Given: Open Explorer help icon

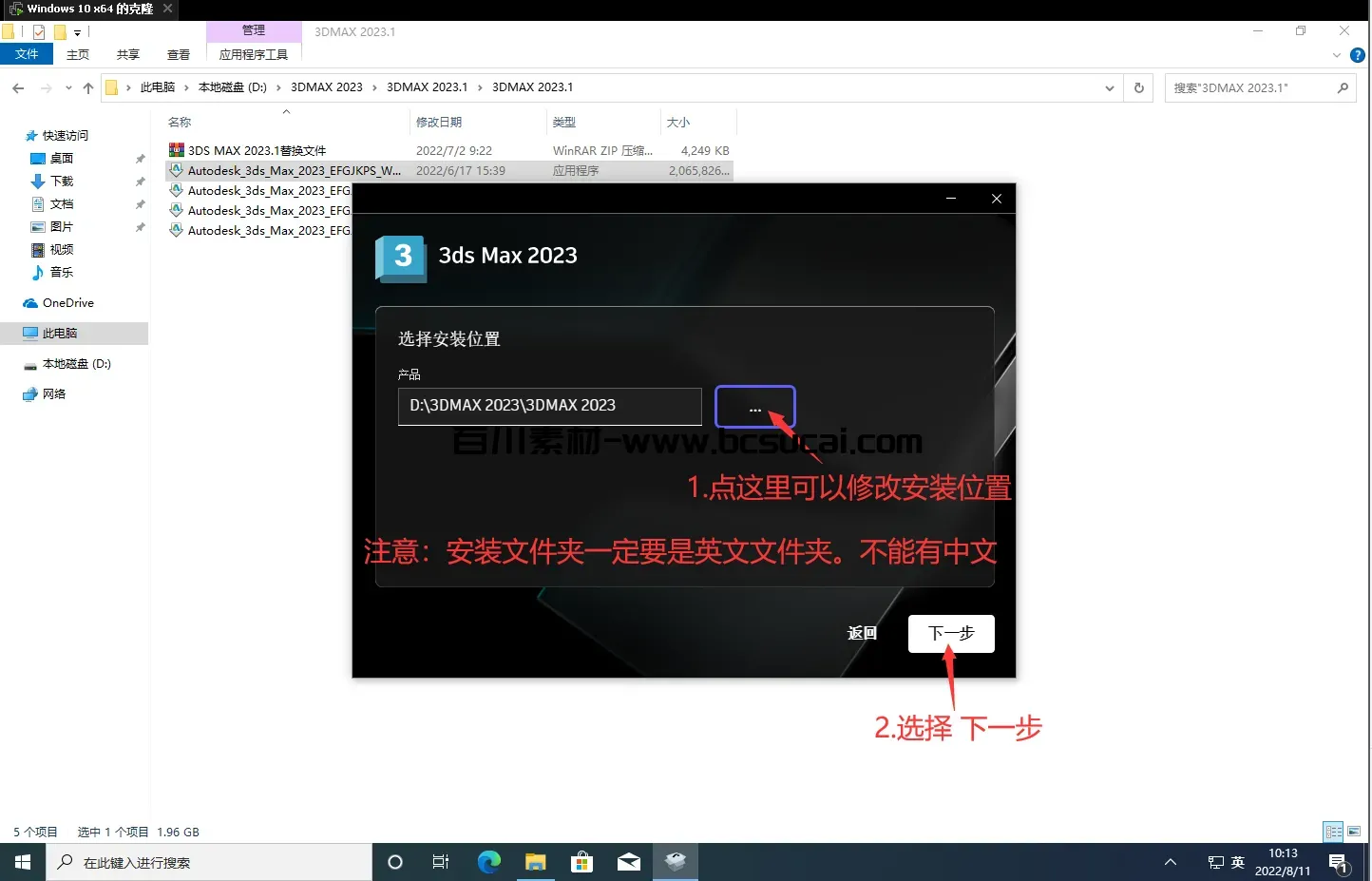Looking at the screenshot, I should coord(1358,55).
